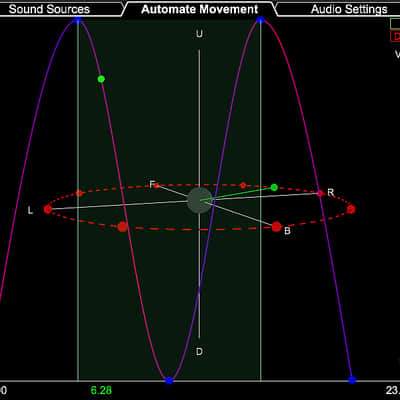Open the Audio Settings tab
Image resolution: width=400 pixels, height=400 pixels.
click(349, 9)
